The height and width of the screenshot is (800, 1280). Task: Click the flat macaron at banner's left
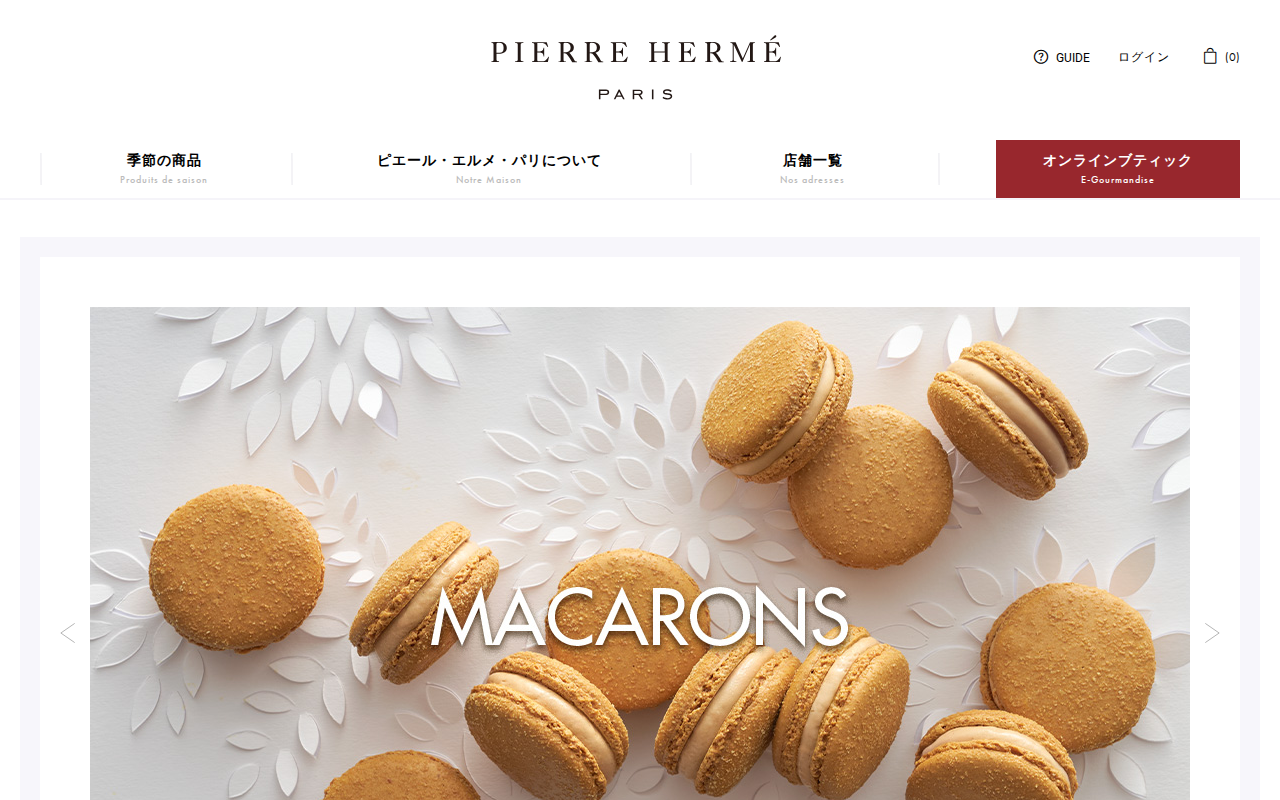coord(236,568)
